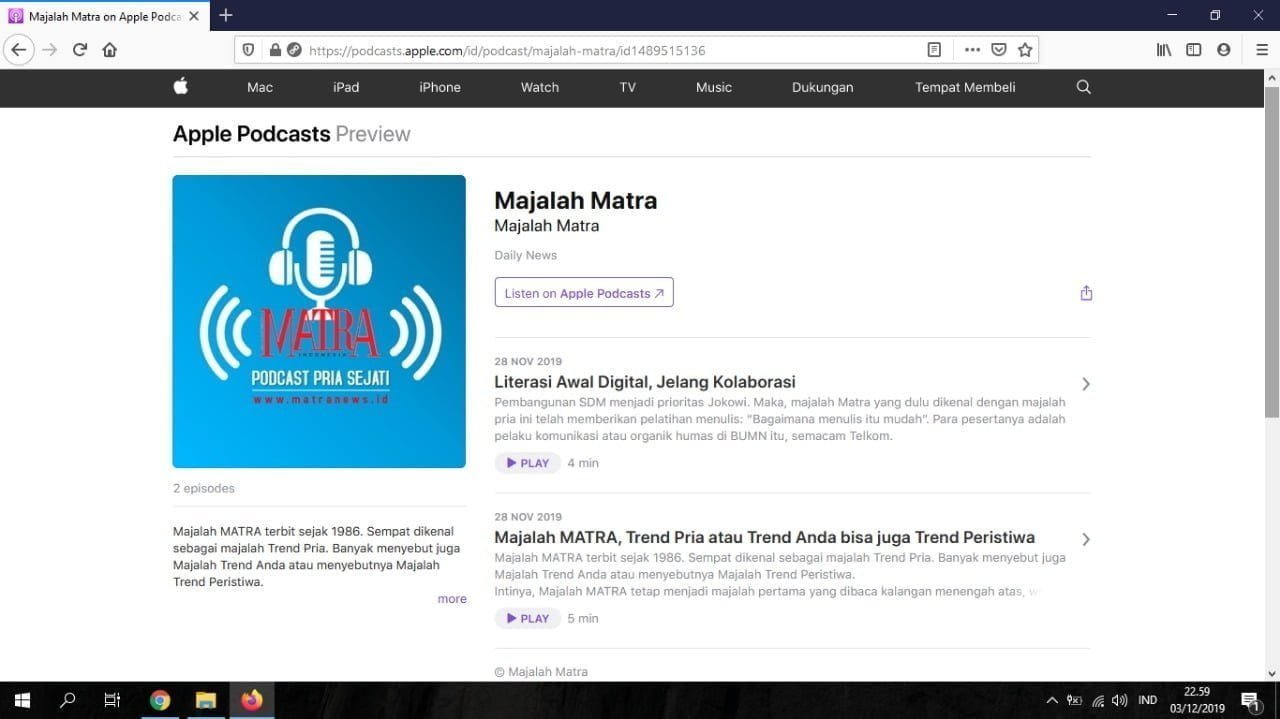Image resolution: width=1280 pixels, height=719 pixels.
Task: Expand description with the more link
Action: click(x=452, y=599)
